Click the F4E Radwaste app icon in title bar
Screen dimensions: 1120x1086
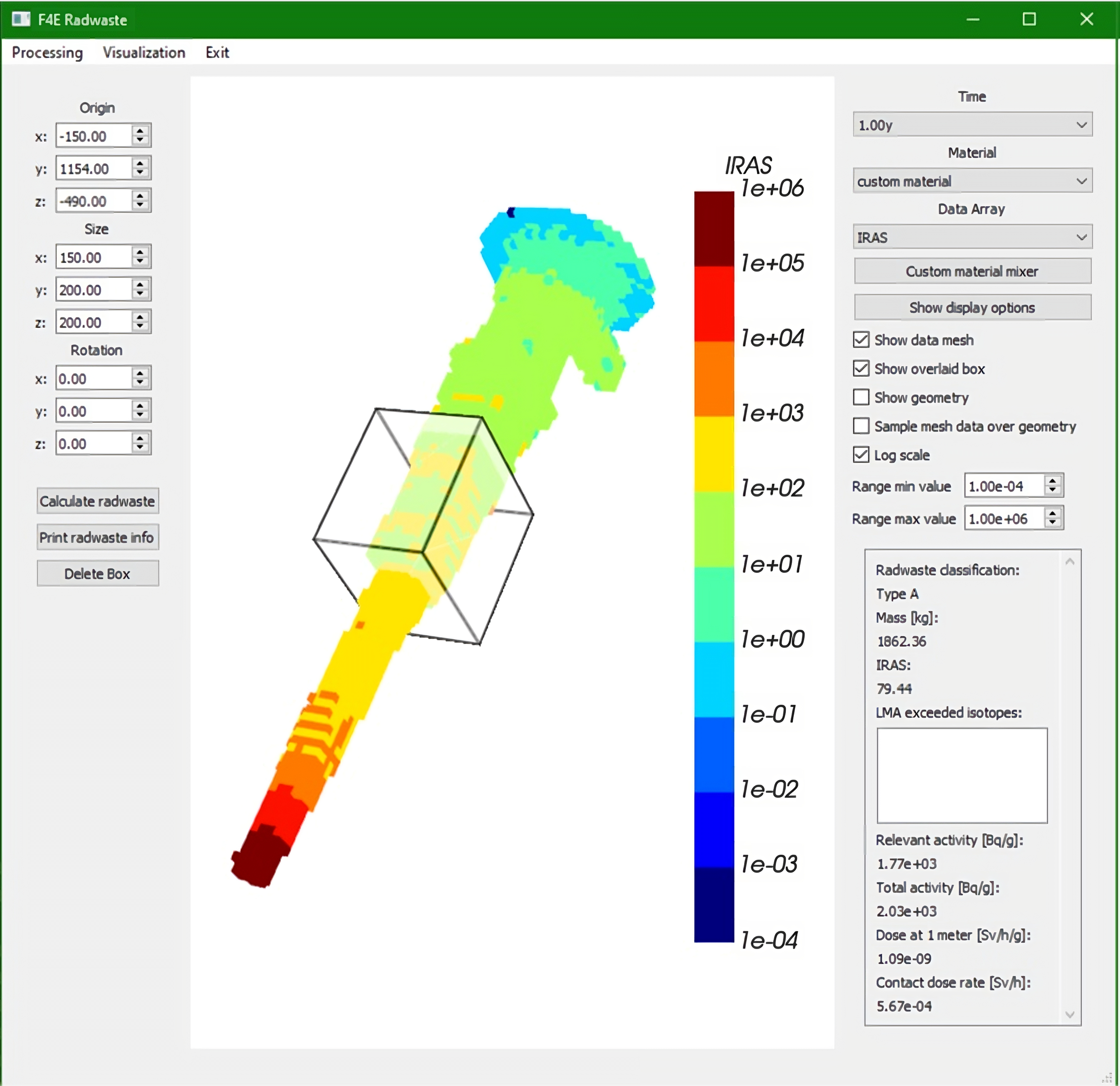[x=21, y=19]
